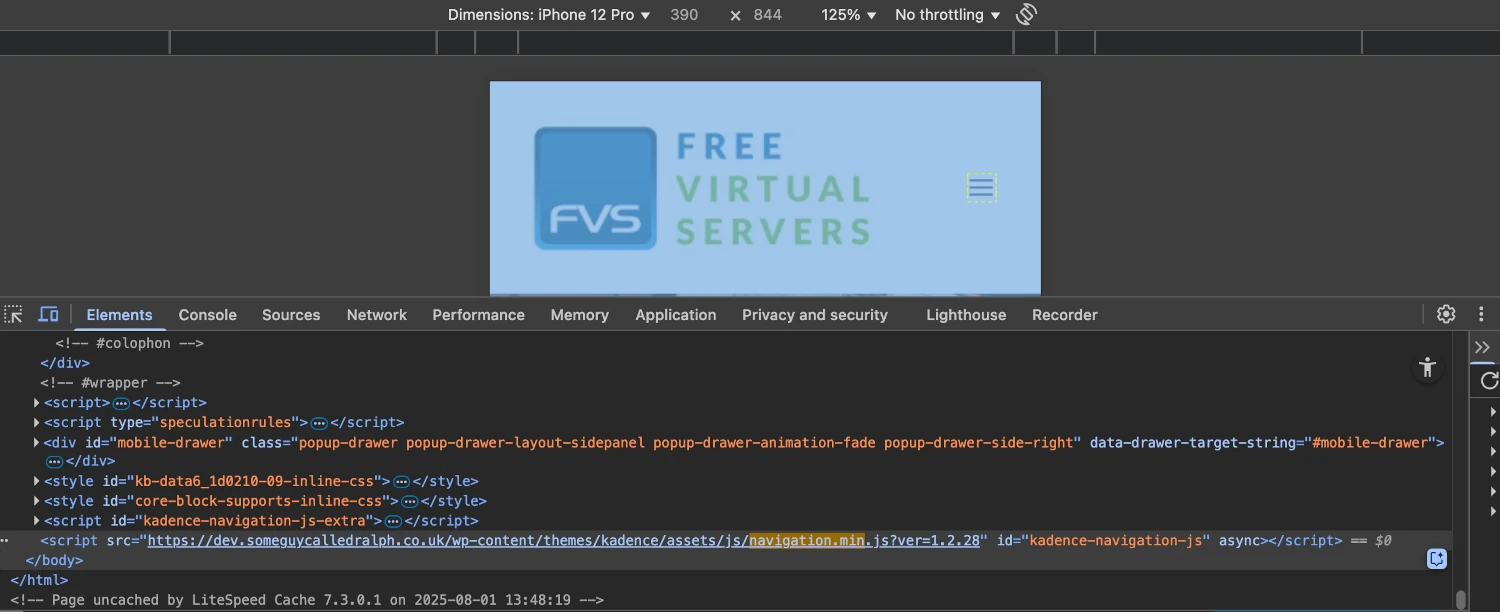Click the id="mobile-drawer" attribute value
This screenshot has width=1500, height=612.
(172, 442)
